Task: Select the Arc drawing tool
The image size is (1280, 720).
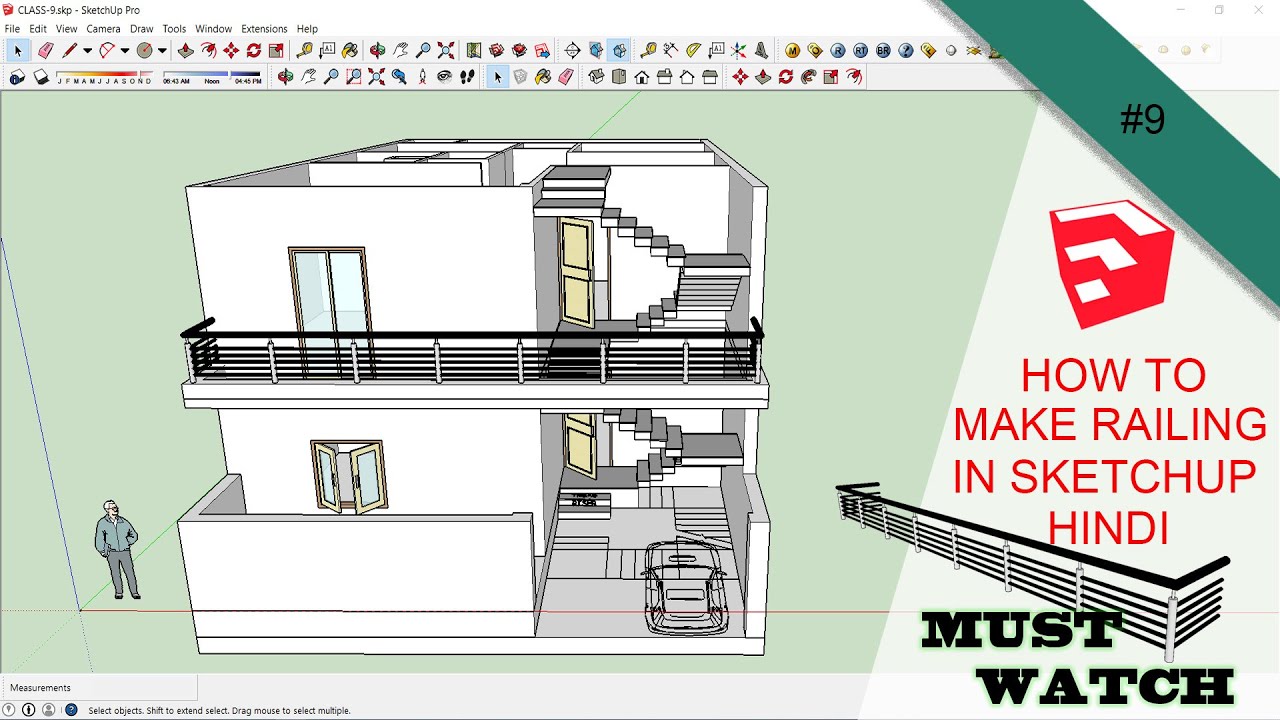Action: 106,50
